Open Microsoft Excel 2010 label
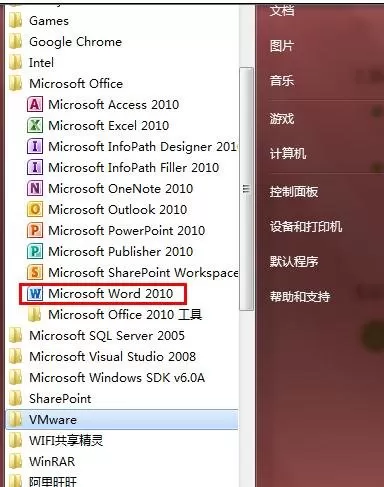 tap(109, 126)
